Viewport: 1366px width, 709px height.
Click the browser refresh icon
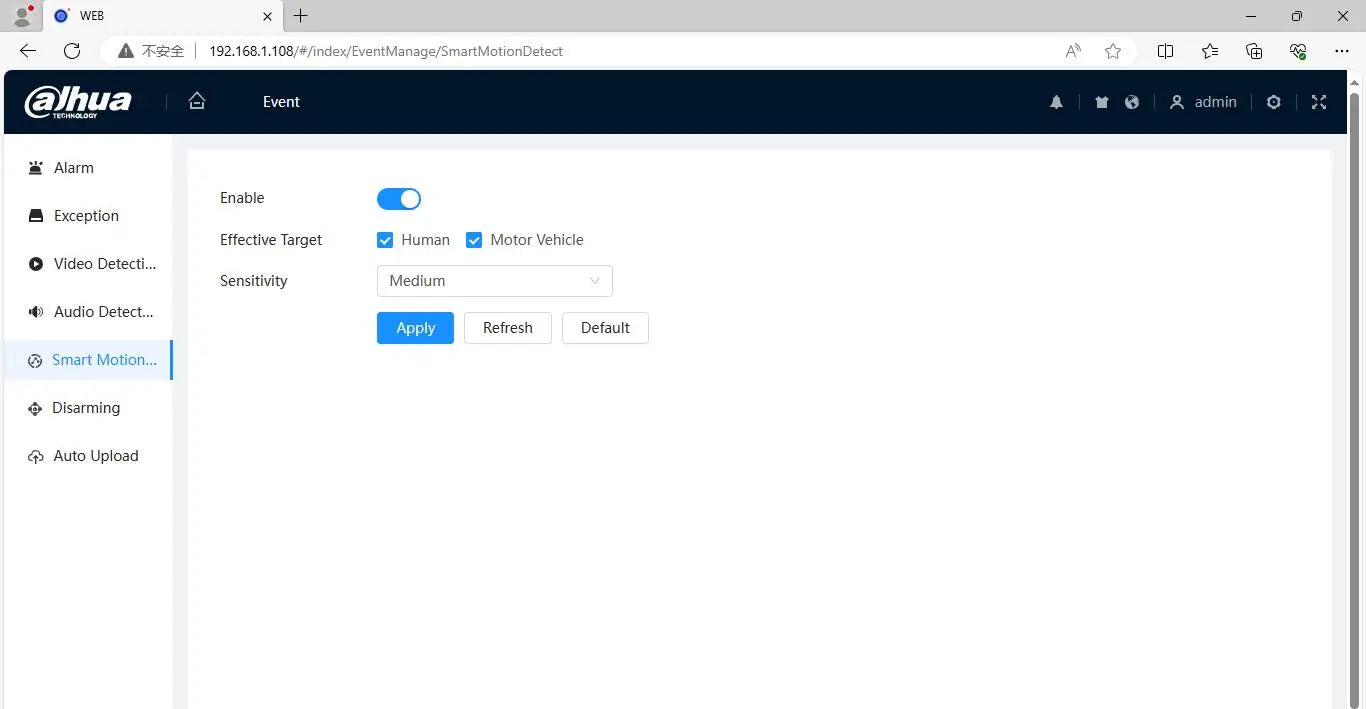(72, 51)
